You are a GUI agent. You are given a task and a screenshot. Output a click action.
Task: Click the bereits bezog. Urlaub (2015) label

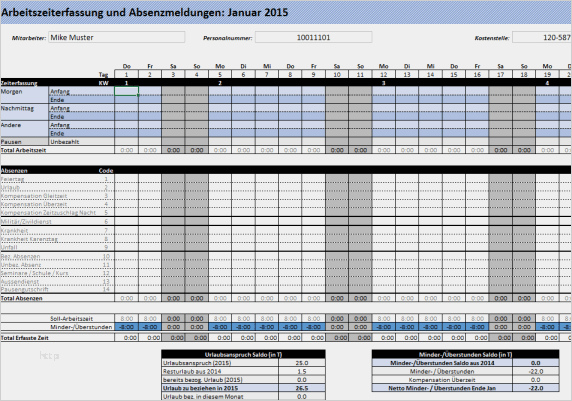pyautogui.click(x=202, y=380)
